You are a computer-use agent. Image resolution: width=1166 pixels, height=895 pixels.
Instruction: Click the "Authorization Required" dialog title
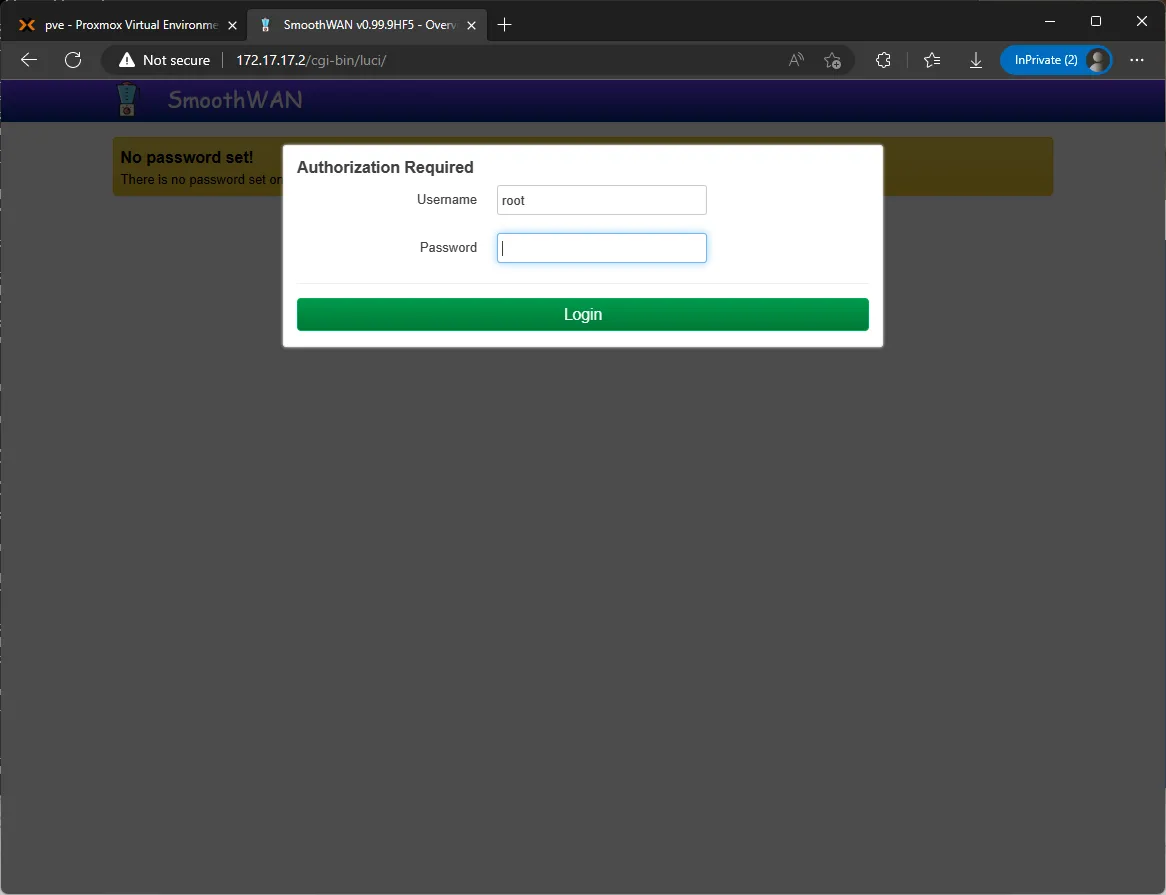[385, 167]
